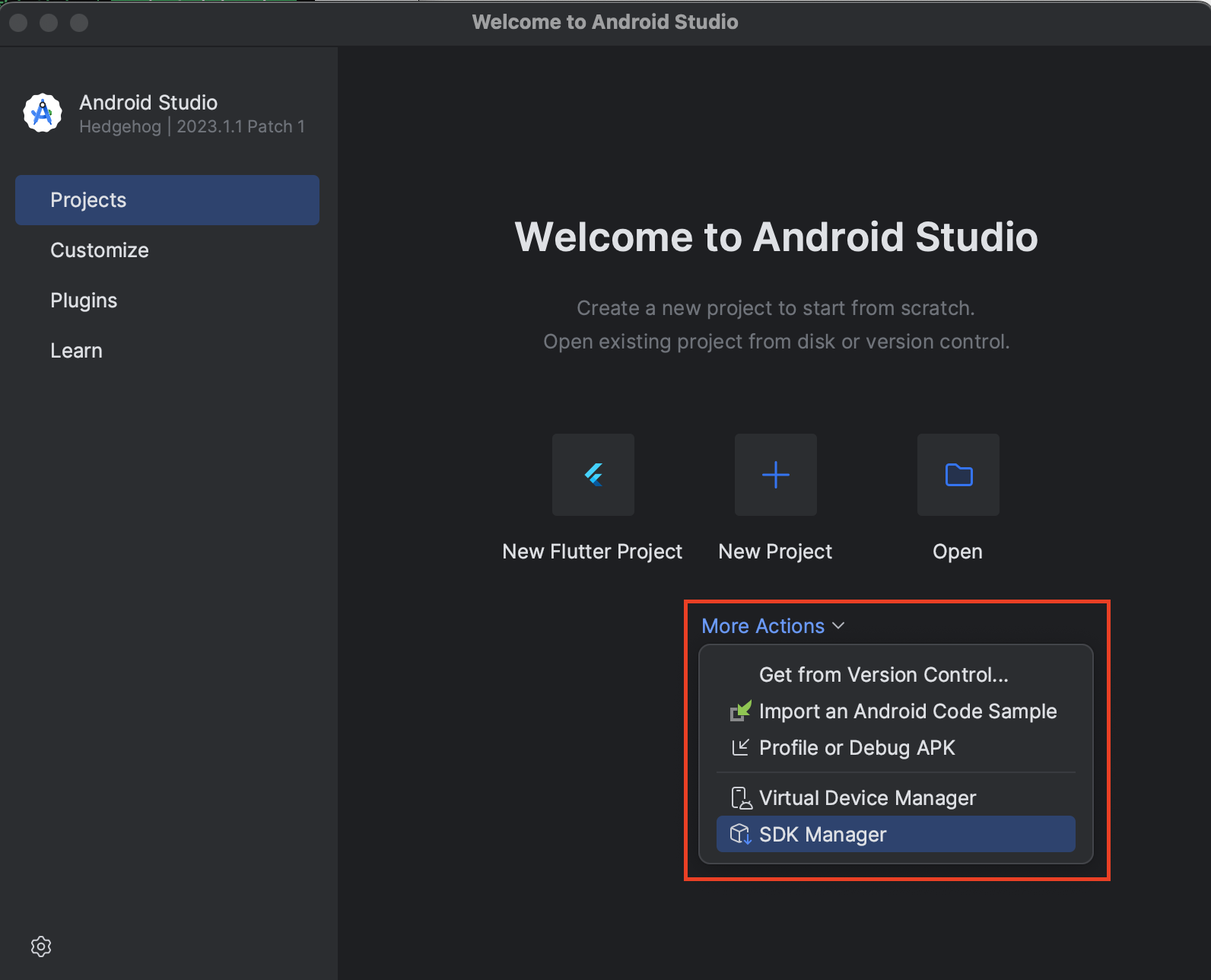Click the New Flutter Project icon
This screenshot has height=980, width=1211.
coord(593,475)
